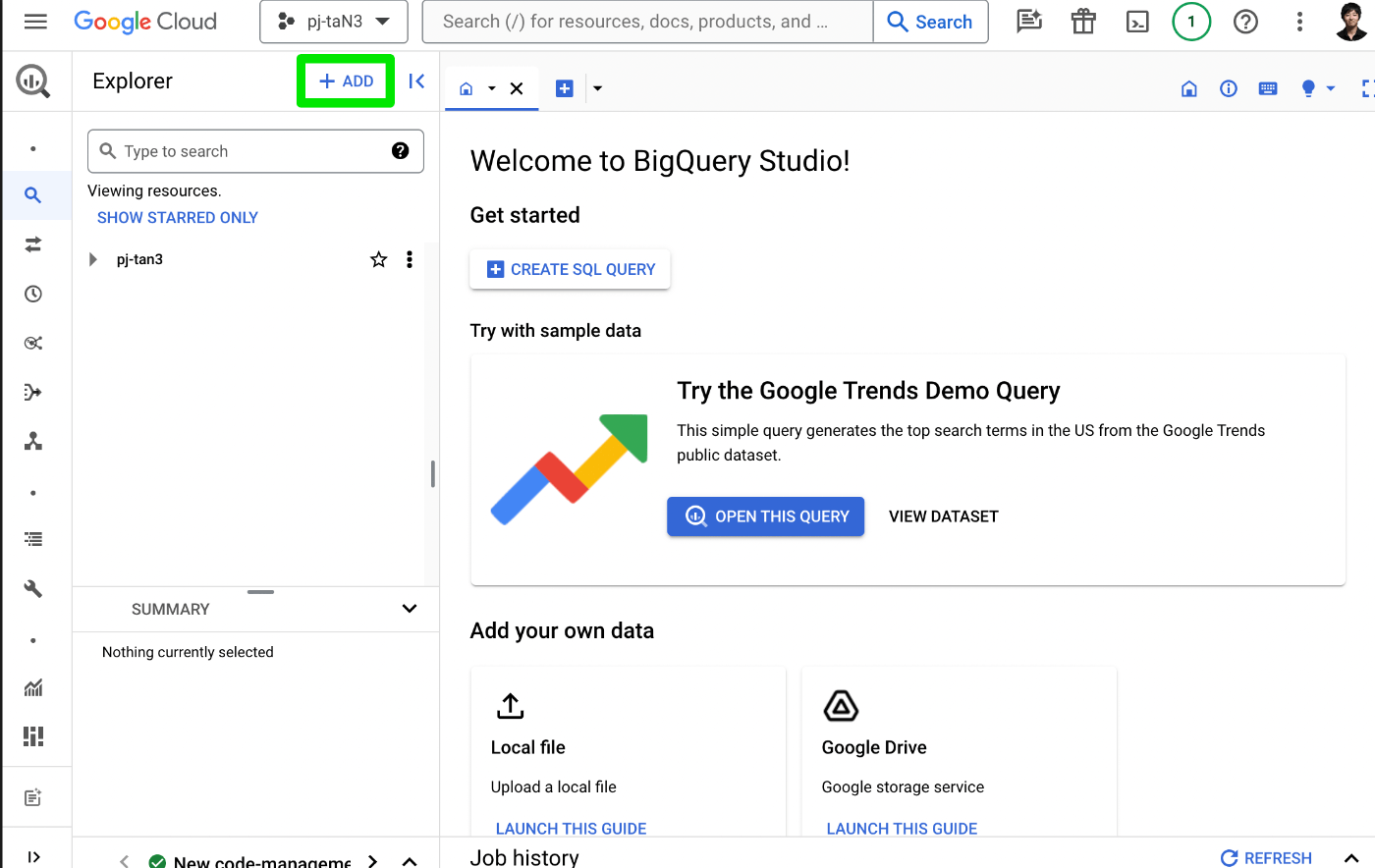Screen dimensions: 1375x868
Task: Open the home tab dropdown arrow
Action: pos(492,88)
